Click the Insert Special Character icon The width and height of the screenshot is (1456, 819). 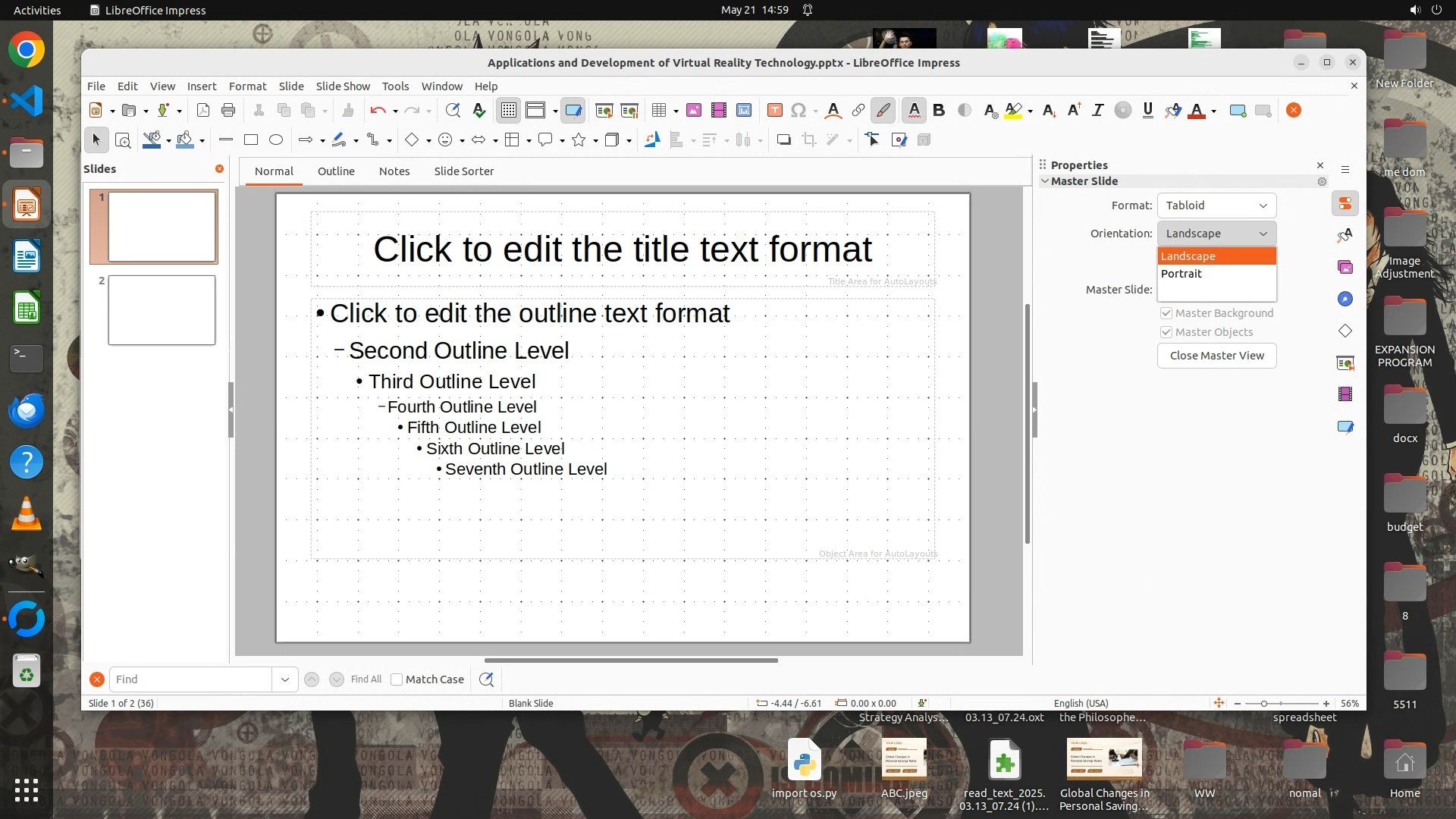[x=798, y=111]
